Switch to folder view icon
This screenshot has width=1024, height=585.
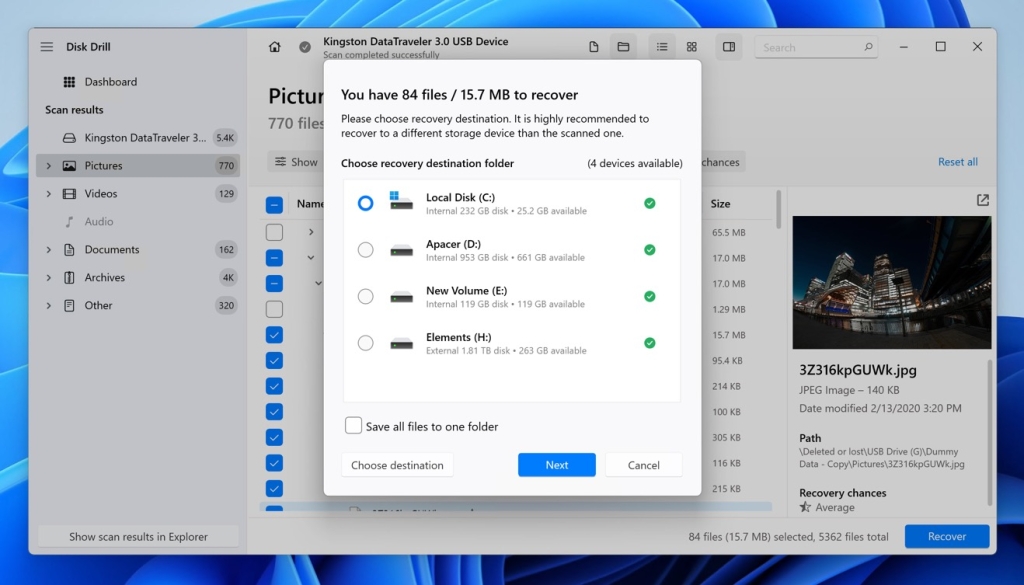(x=623, y=47)
